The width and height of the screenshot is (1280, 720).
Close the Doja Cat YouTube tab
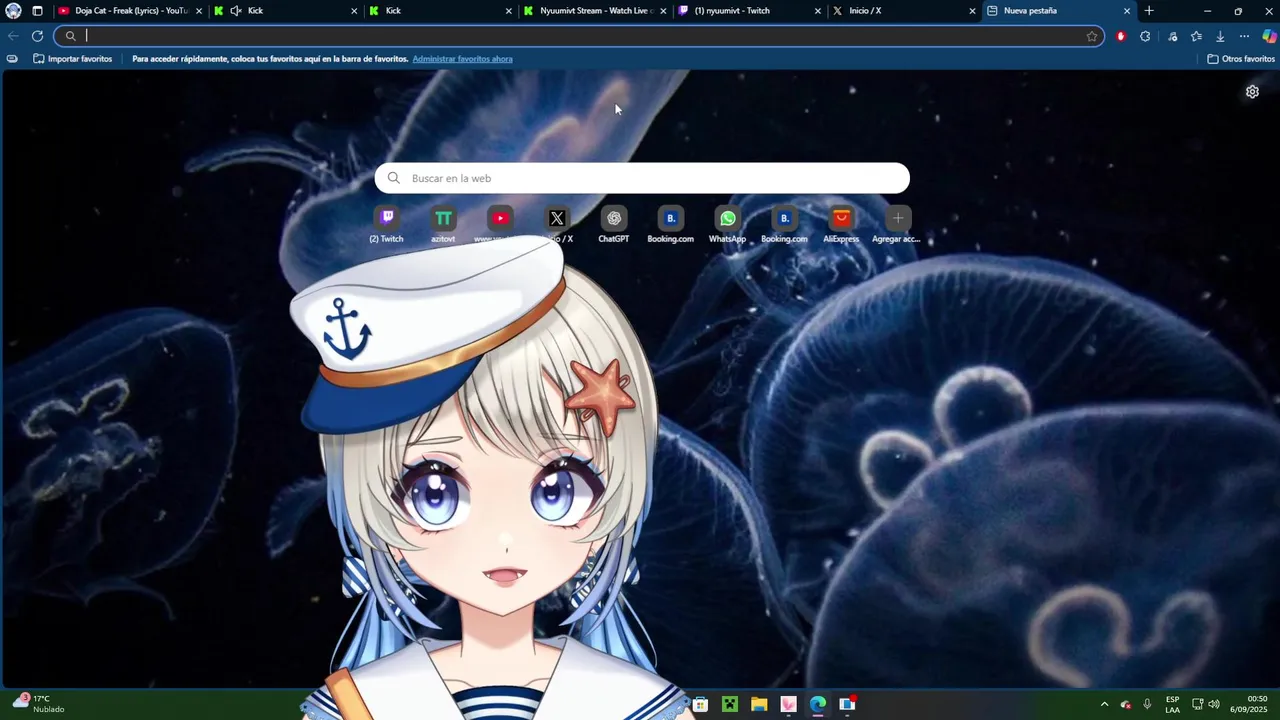tap(198, 11)
